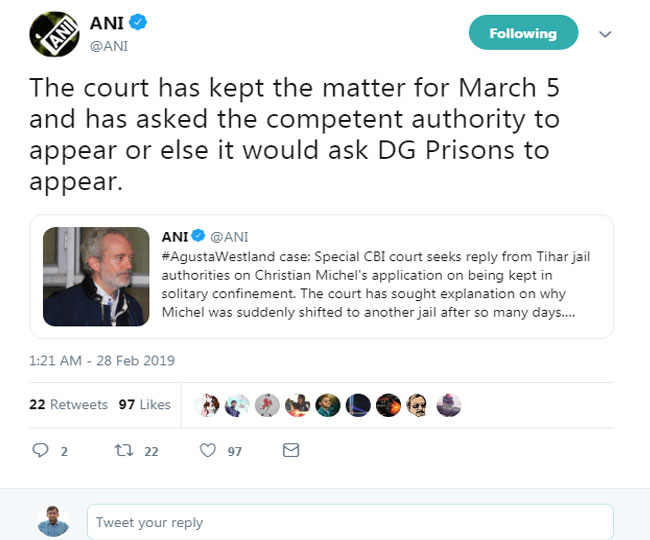Click first liker avatar in row

(210, 404)
